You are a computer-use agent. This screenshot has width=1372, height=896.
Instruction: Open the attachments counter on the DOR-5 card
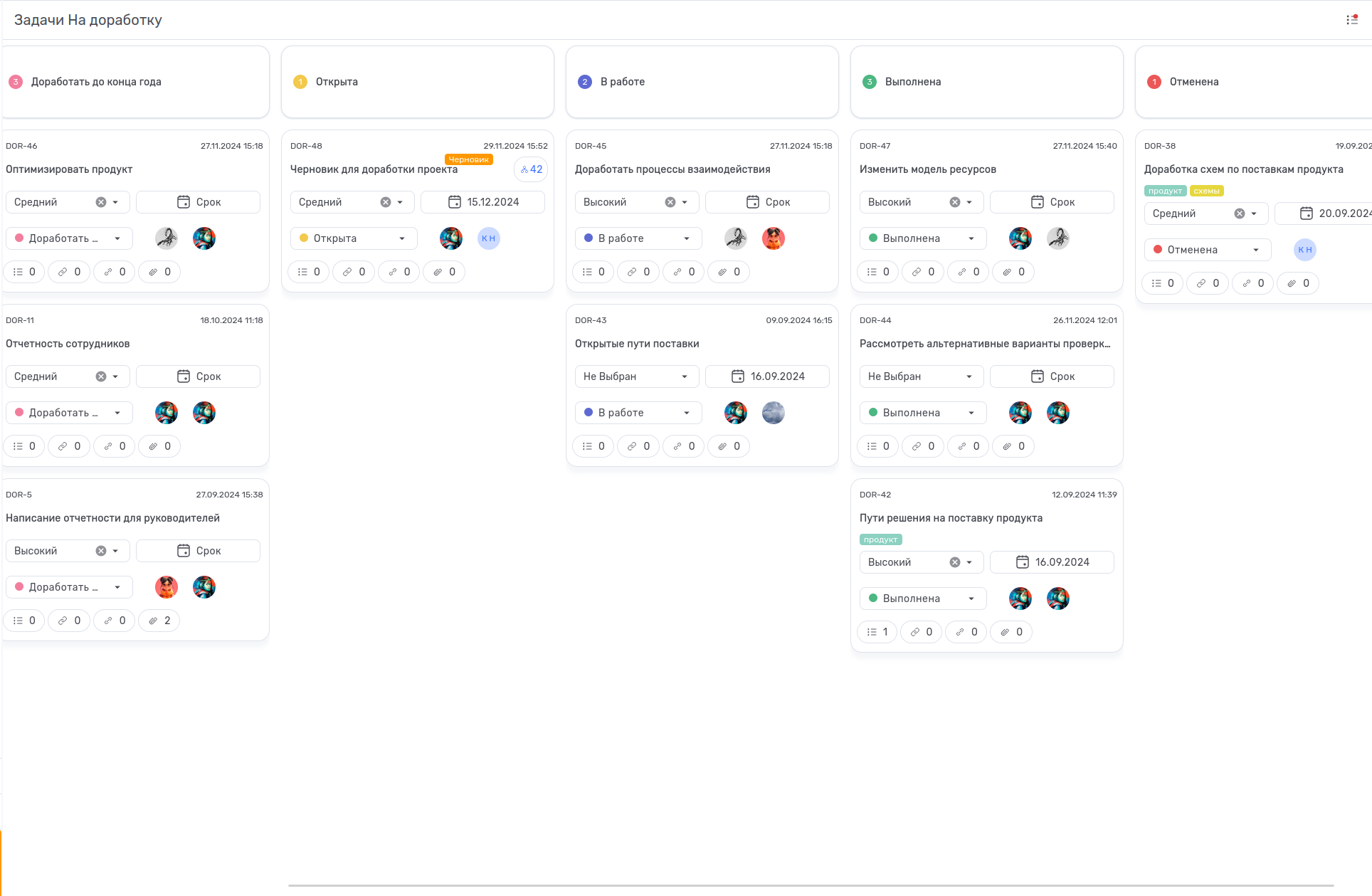pos(159,621)
